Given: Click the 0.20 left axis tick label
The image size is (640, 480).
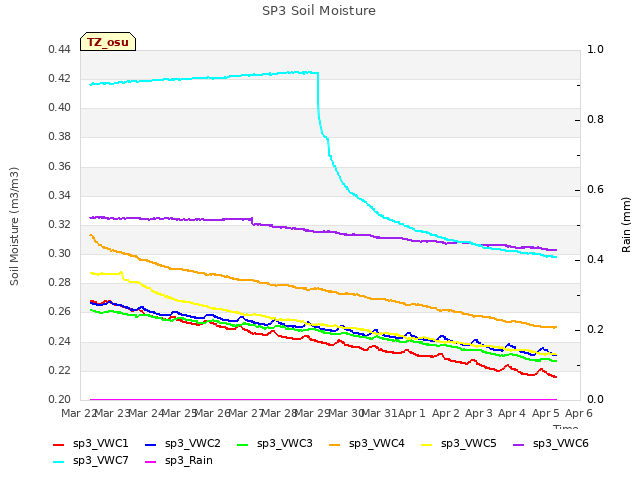Looking at the screenshot, I should tap(59, 400).
